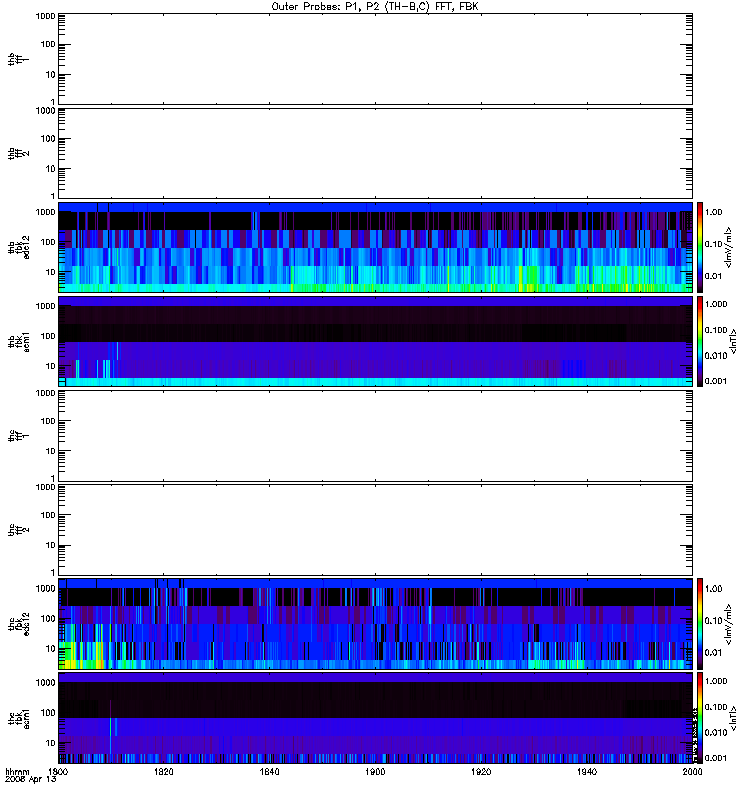This screenshot has height=800, width=750.
Task: Click the "hhmm" axis units label
Action: 17,772
